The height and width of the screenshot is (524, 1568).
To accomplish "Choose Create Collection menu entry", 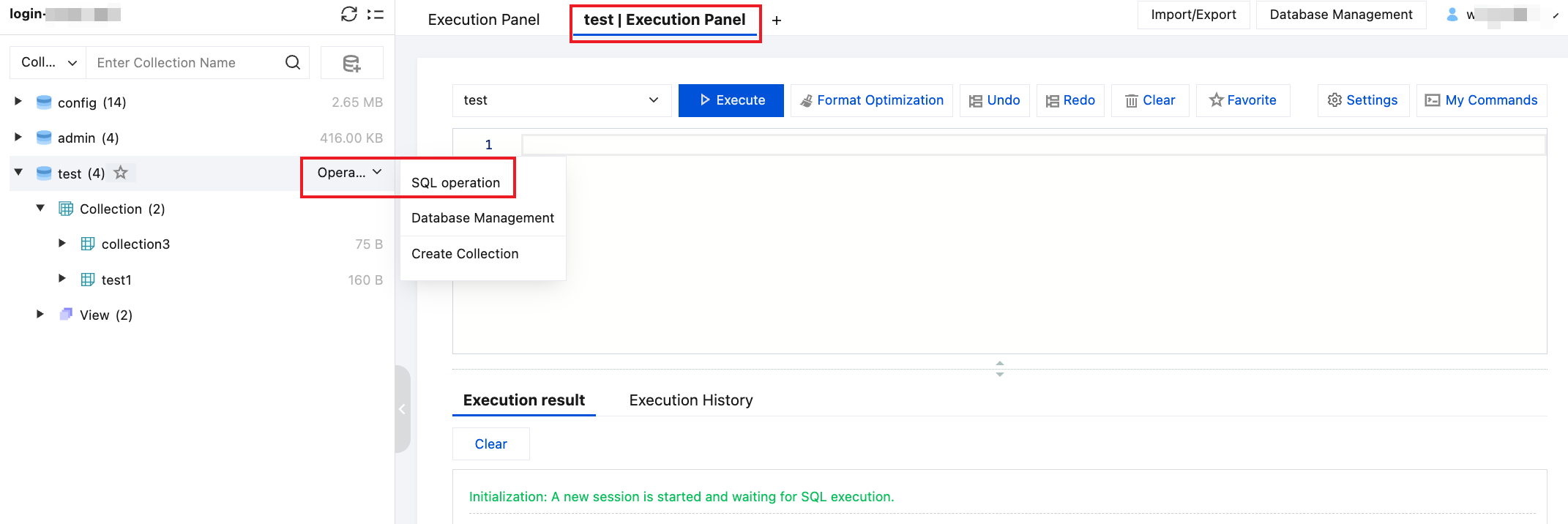I will pos(465,254).
